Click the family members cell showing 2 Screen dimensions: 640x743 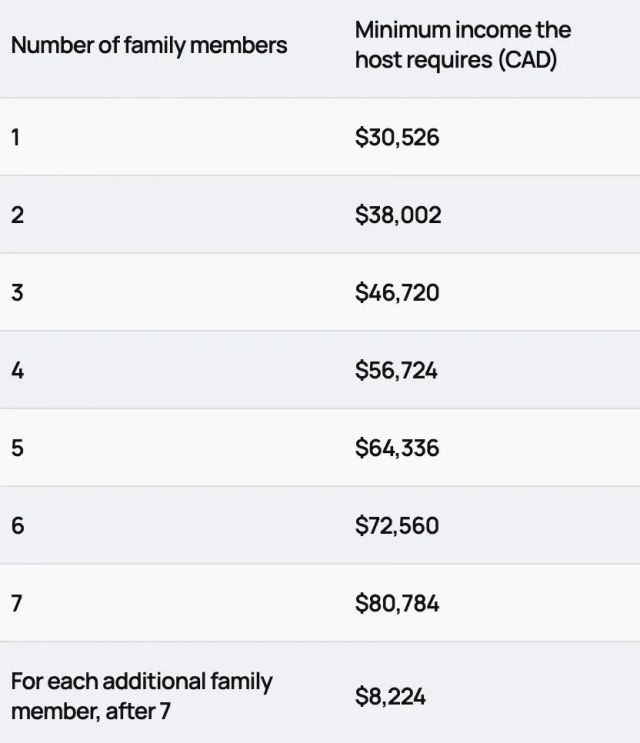point(16,215)
